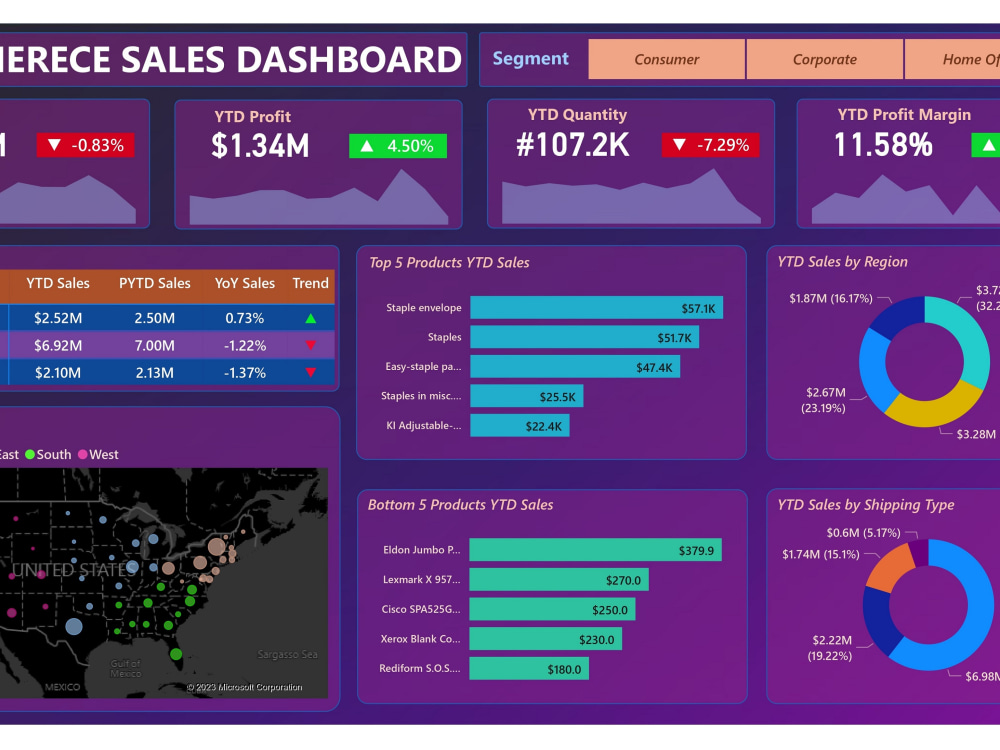Select the Corporate segment filter
Image resolution: width=1000 pixels, height=750 pixels.
click(825, 59)
